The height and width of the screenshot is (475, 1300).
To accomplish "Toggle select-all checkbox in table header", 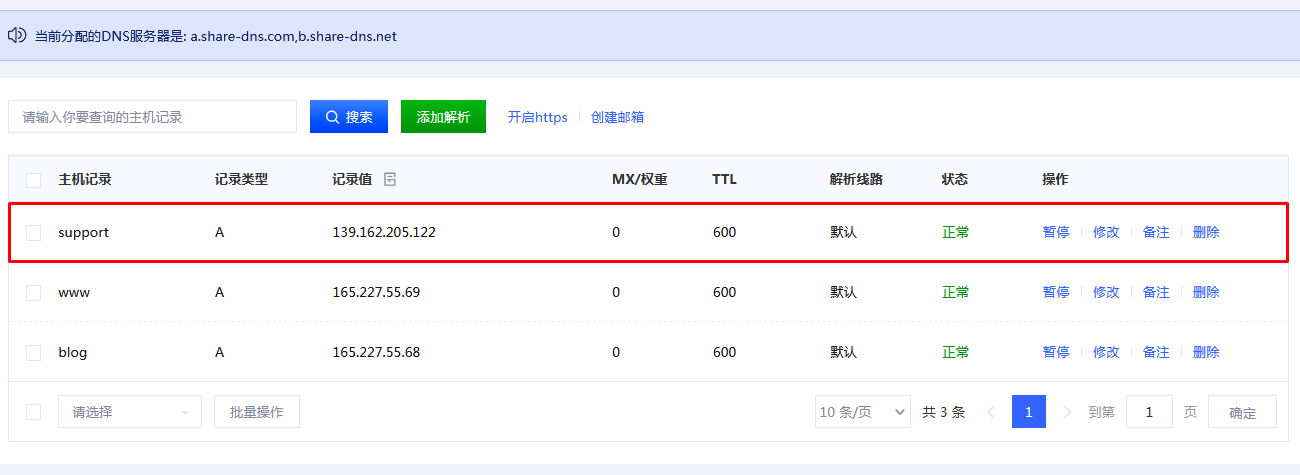I will coord(34,181).
